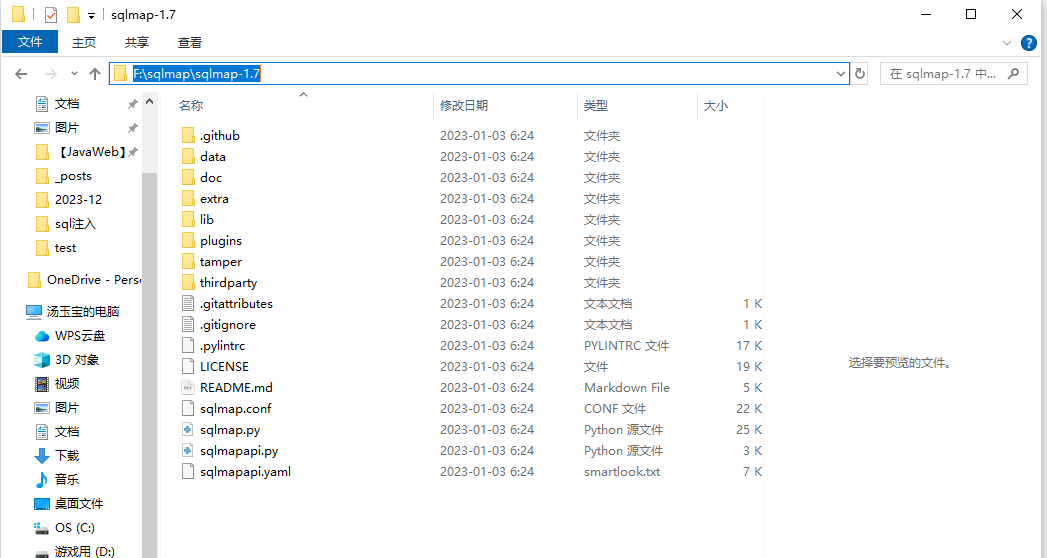Open recent locations dropdown arrow
Viewport: 1047px width, 558px height.
pos(74,74)
